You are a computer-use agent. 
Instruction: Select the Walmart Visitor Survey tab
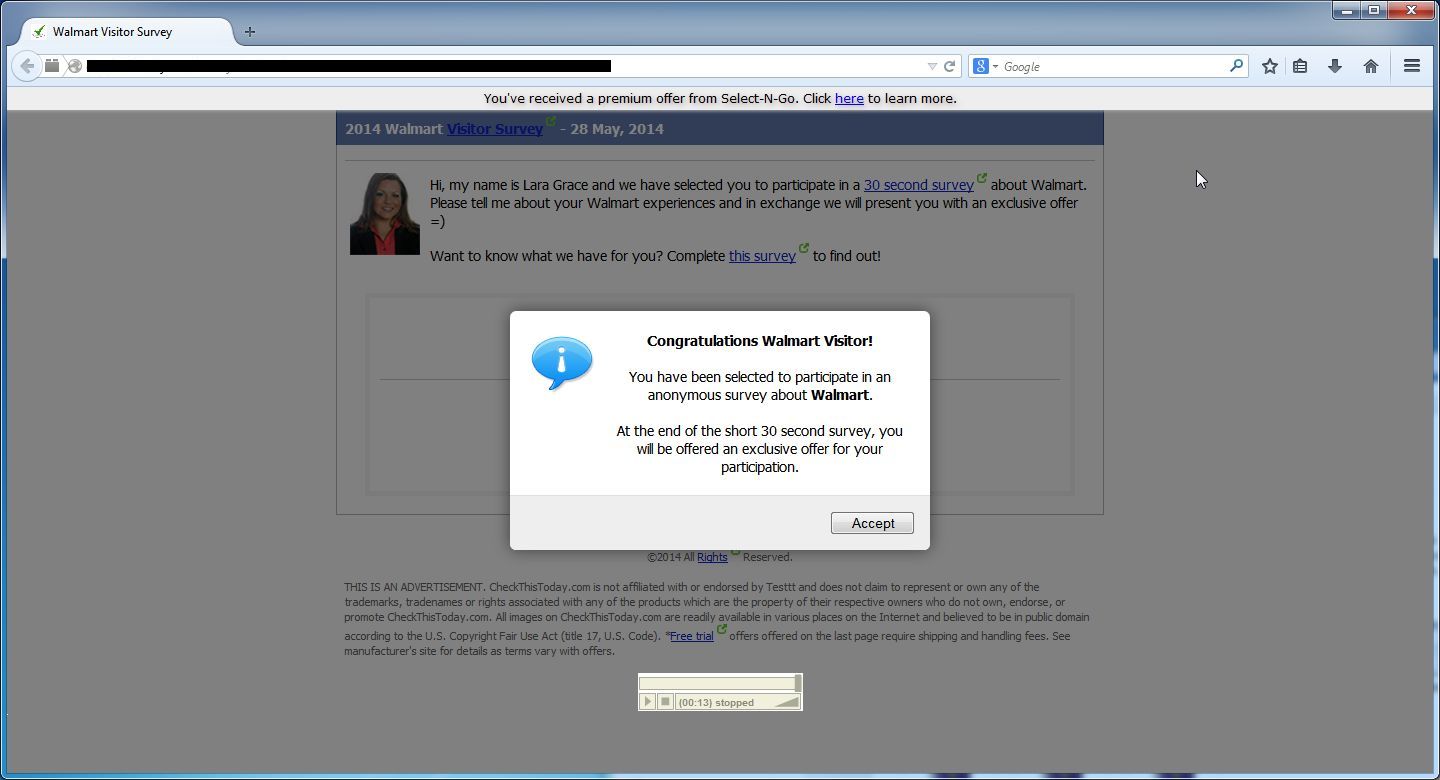128,32
